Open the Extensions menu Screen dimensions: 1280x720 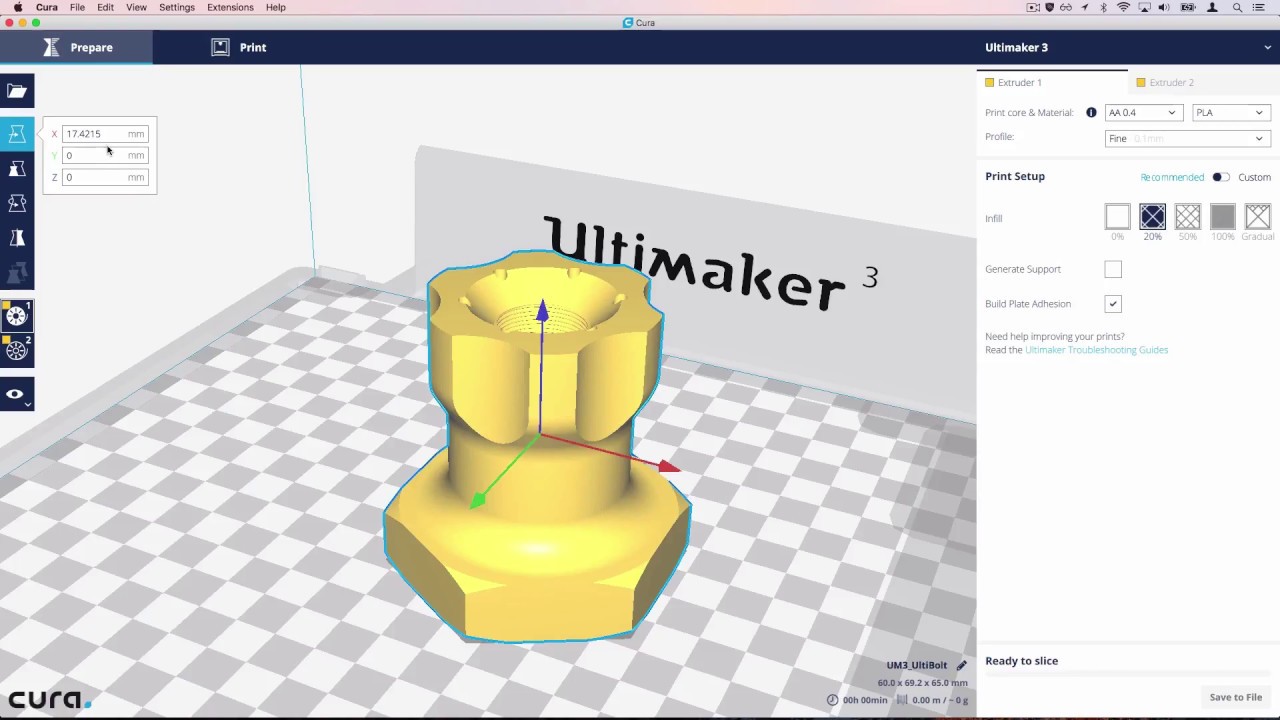click(229, 7)
